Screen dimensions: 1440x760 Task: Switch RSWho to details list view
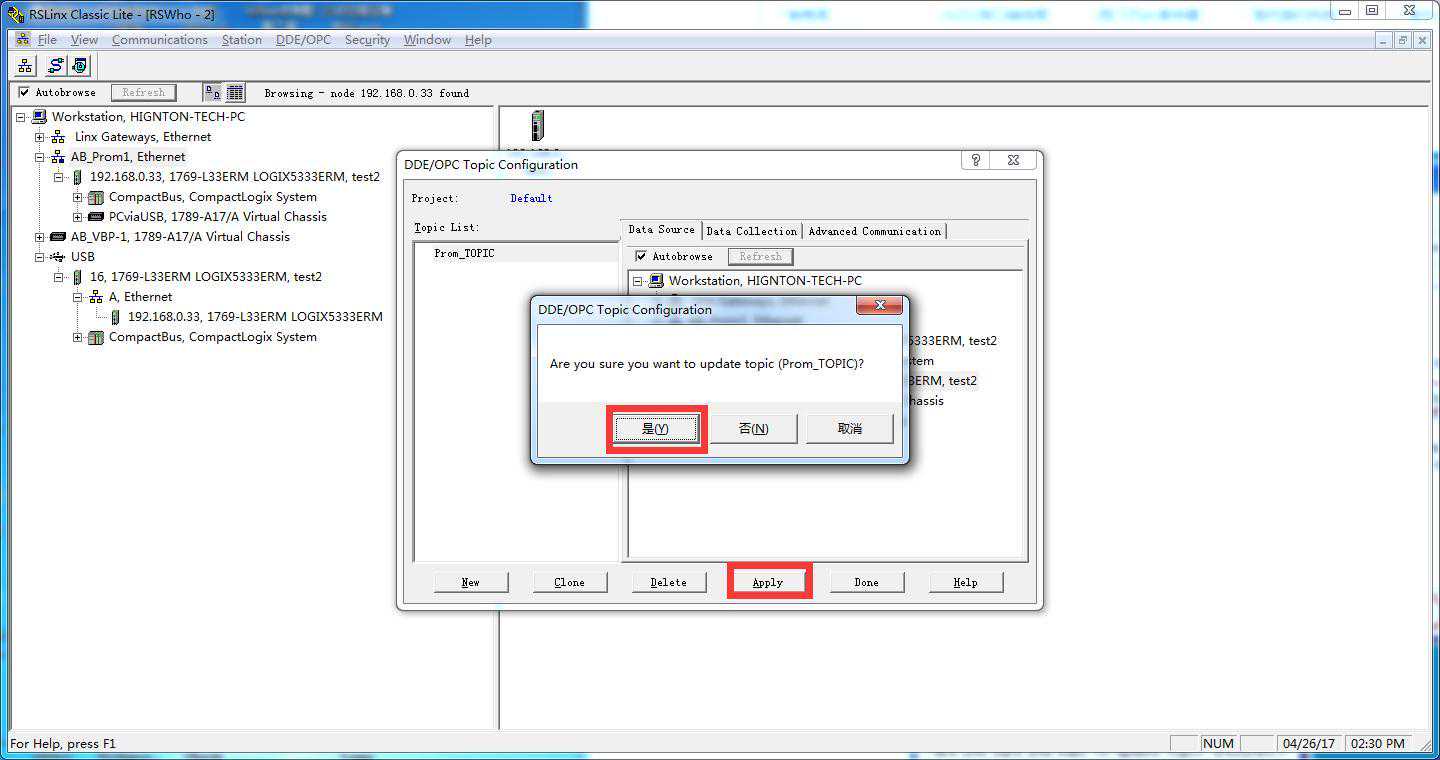pyautogui.click(x=235, y=93)
